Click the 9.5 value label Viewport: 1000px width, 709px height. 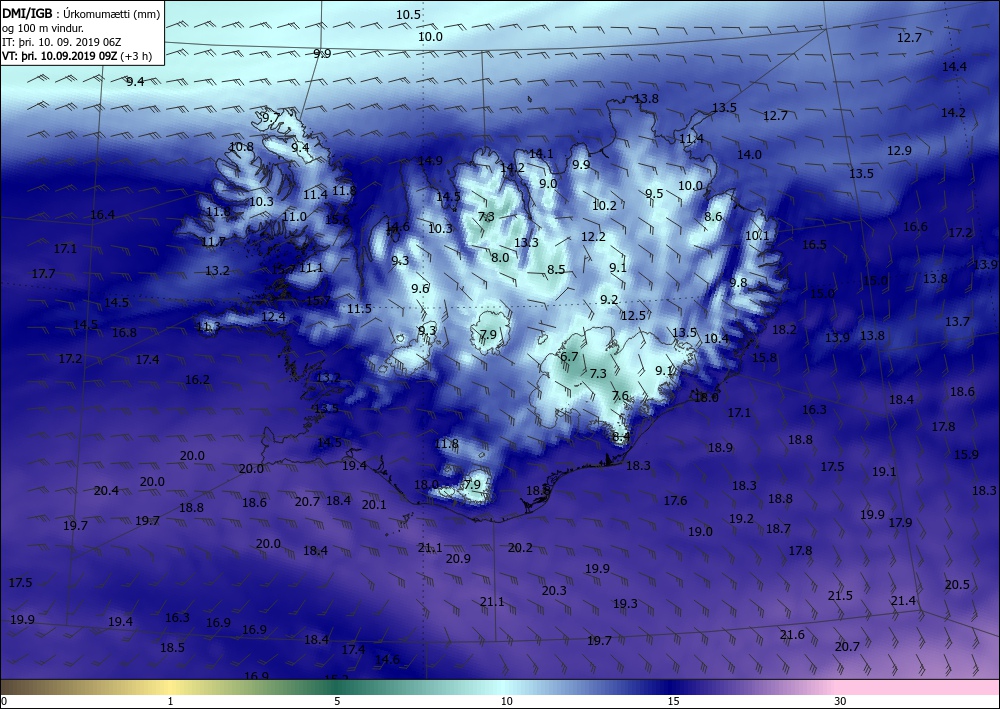[654, 194]
